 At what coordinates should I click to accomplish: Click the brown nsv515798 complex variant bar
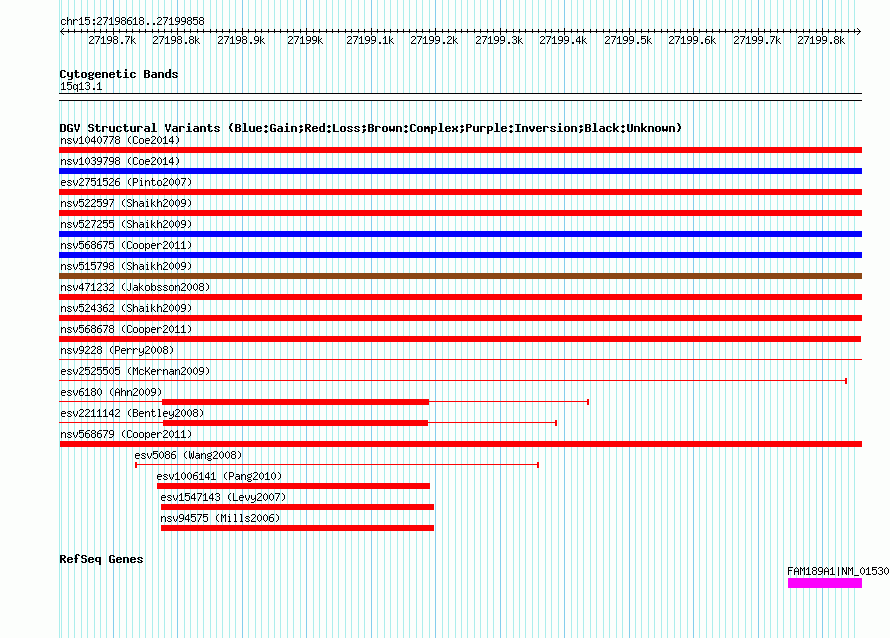click(x=460, y=276)
